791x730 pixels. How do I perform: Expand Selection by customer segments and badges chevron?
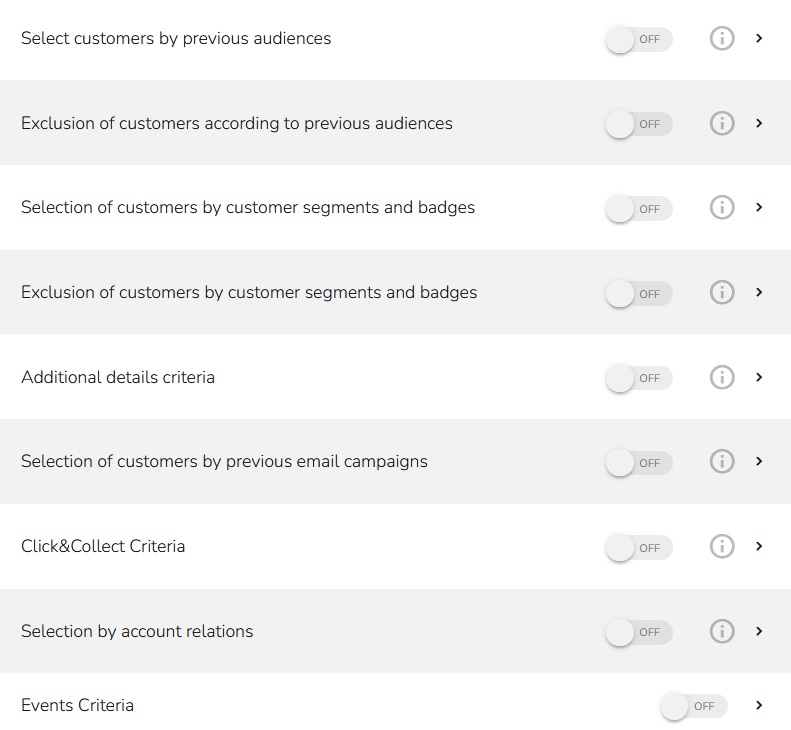(760, 208)
